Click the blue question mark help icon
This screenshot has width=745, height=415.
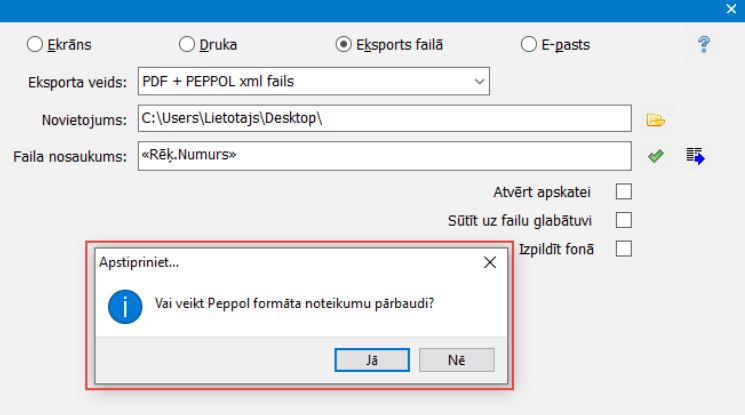[x=704, y=44]
